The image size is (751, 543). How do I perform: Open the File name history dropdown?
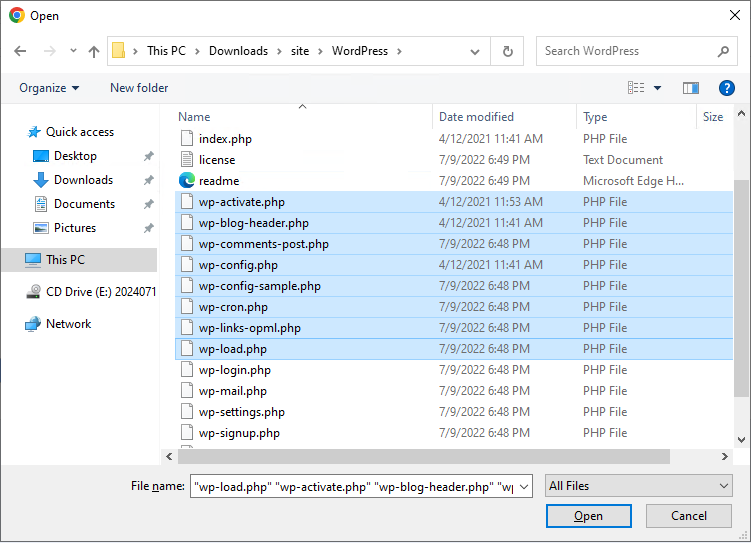[524, 487]
